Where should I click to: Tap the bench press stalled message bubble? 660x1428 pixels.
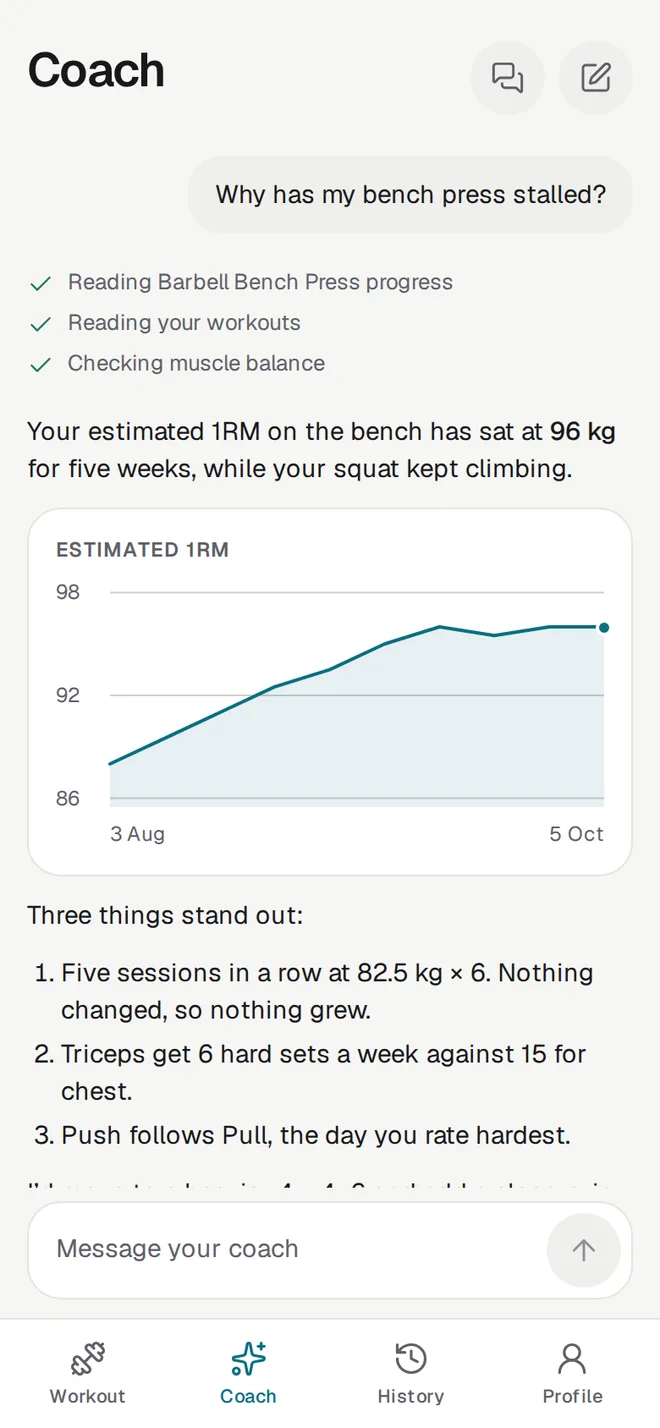point(411,194)
